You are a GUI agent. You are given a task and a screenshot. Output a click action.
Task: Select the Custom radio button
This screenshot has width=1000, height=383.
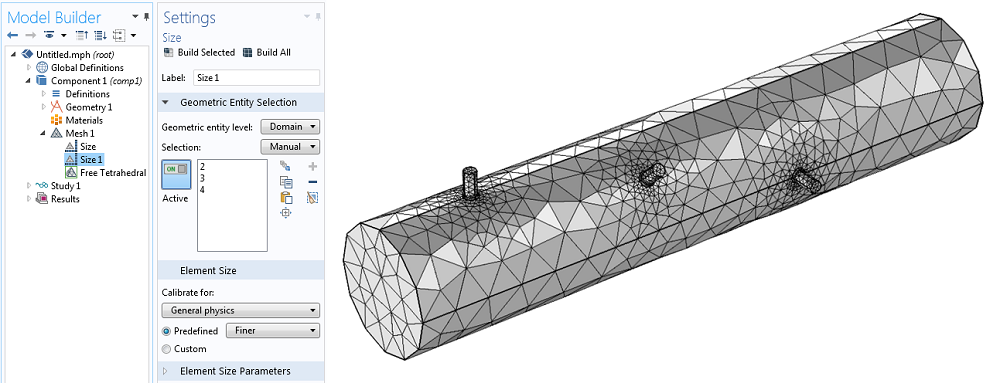coord(166,349)
